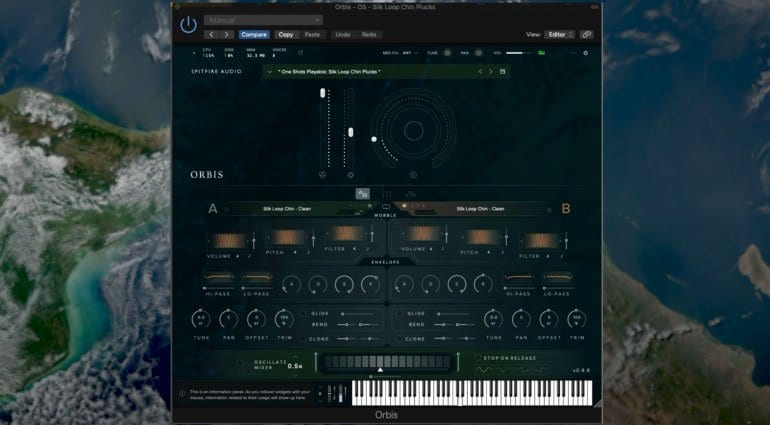Image resolution: width=770 pixels, height=425 pixels.
Task: Click layer A Filter wobble waveform display
Action: point(348,233)
